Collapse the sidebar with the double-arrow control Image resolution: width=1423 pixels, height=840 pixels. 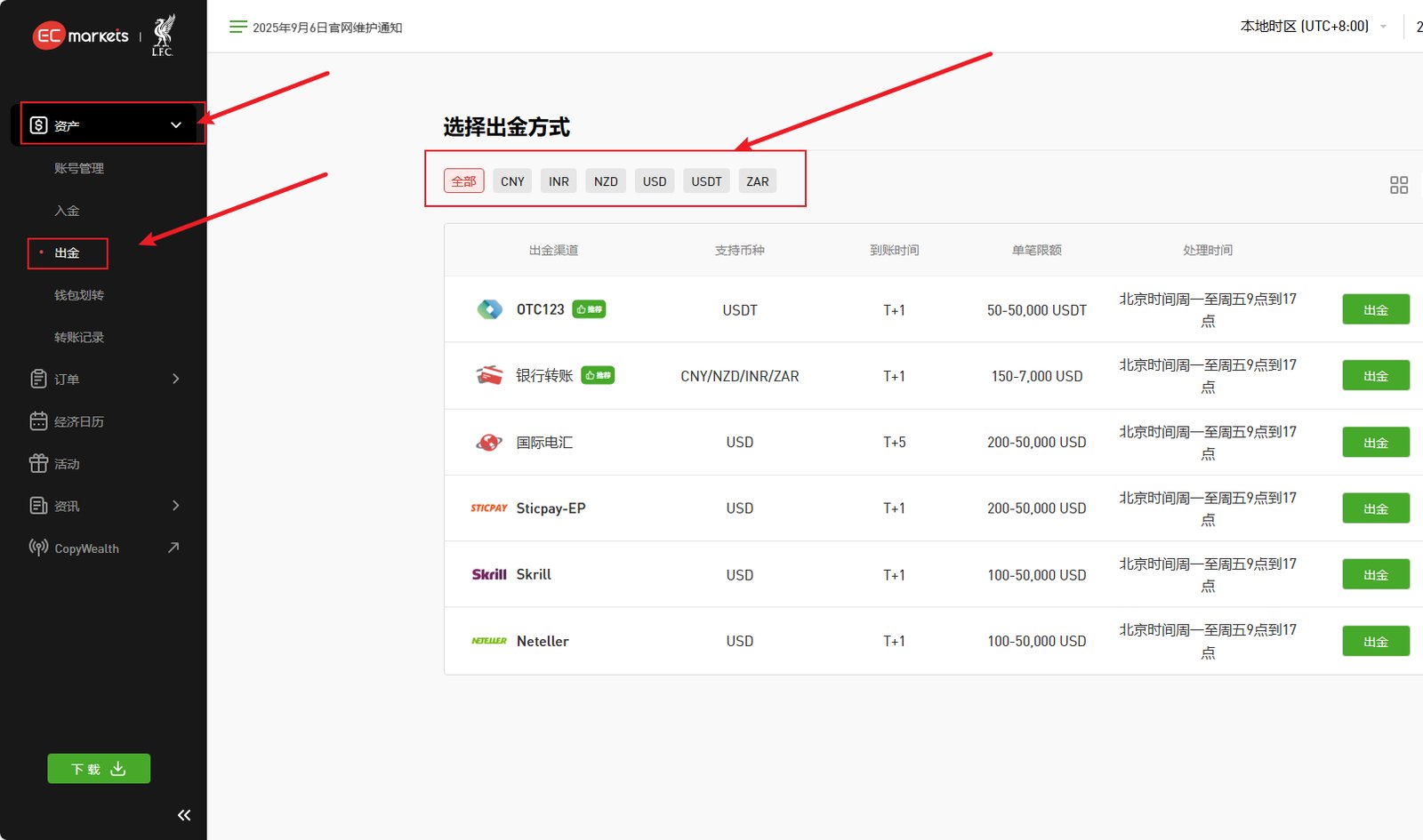pos(183,814)
